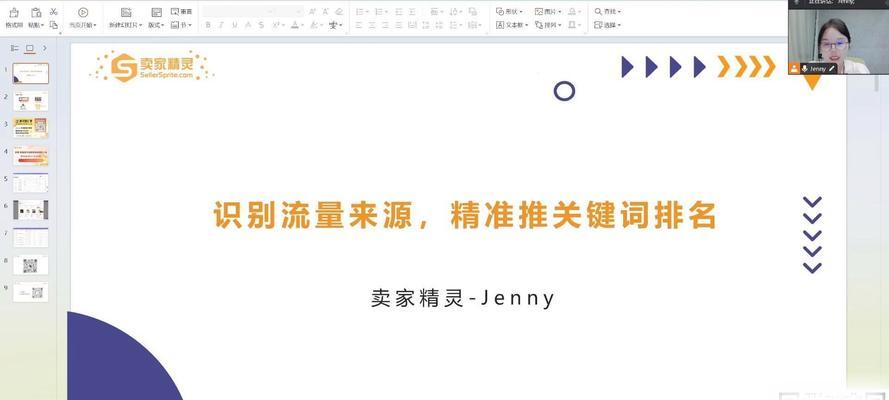Center align text
Screen dimensions: 889x400
tap(372, 25)
